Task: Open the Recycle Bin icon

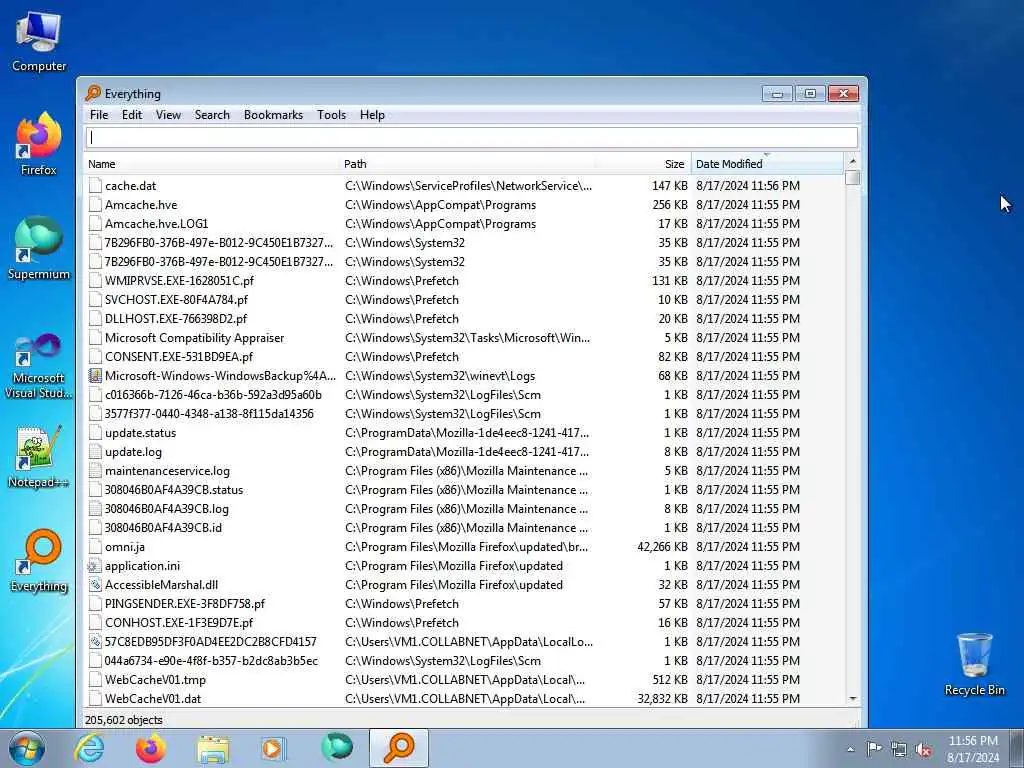Action: click(x=974, y=664)
